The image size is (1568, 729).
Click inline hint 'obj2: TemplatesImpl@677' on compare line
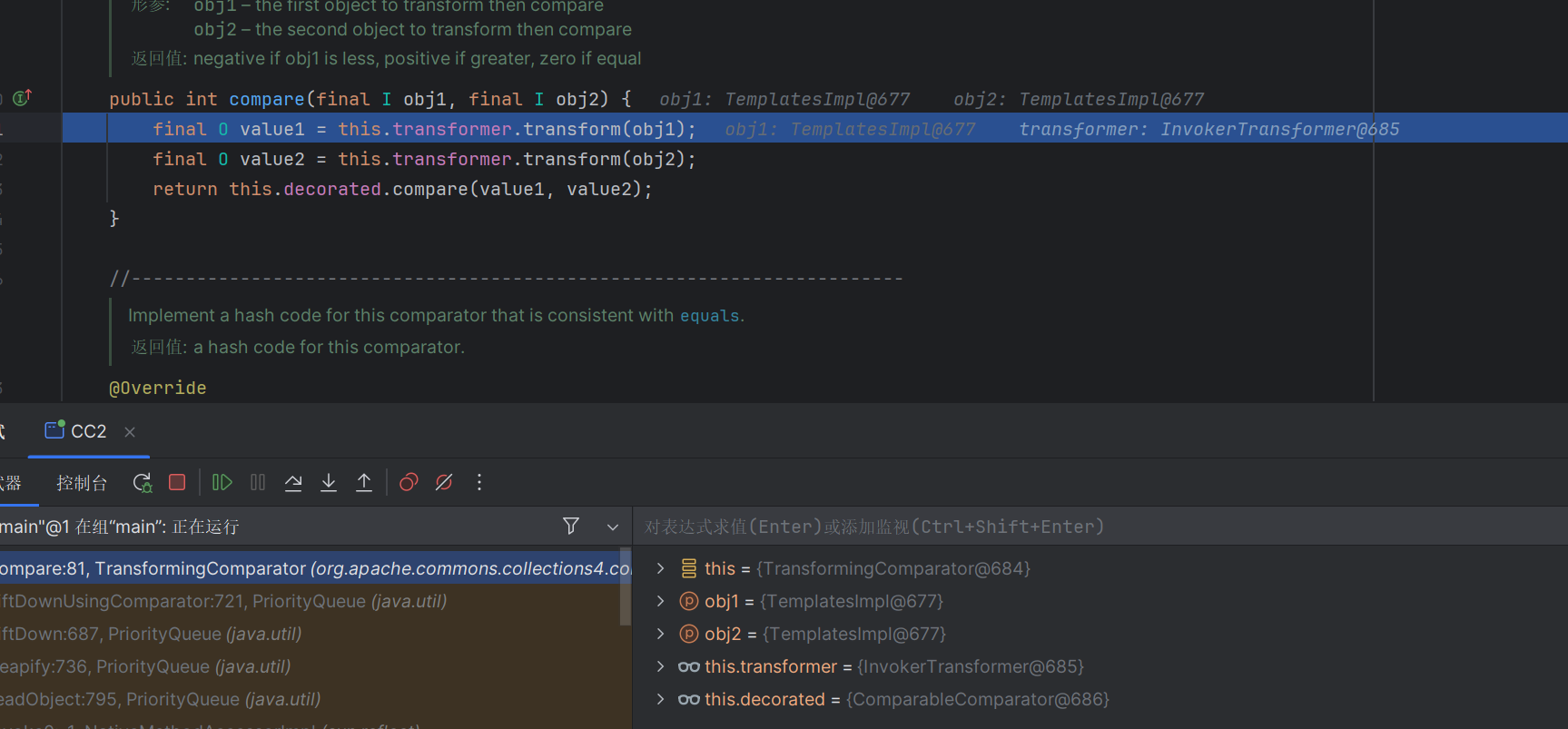[x=1079, y=99]
